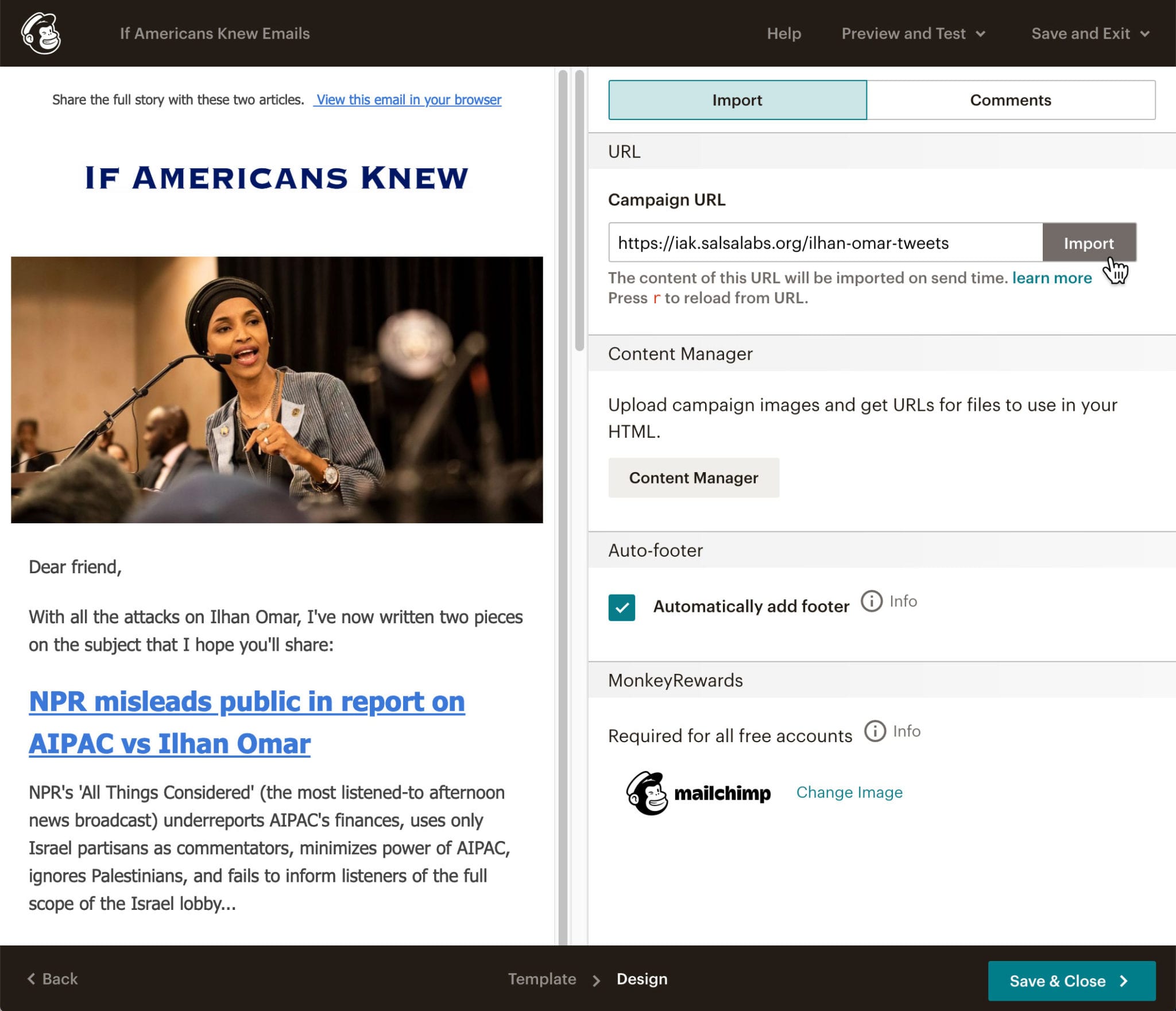This screenshot has height=1011, width=1176.
Task: Open View this email in your browser link
Action: pyautogui.click(x=408, y=99)
